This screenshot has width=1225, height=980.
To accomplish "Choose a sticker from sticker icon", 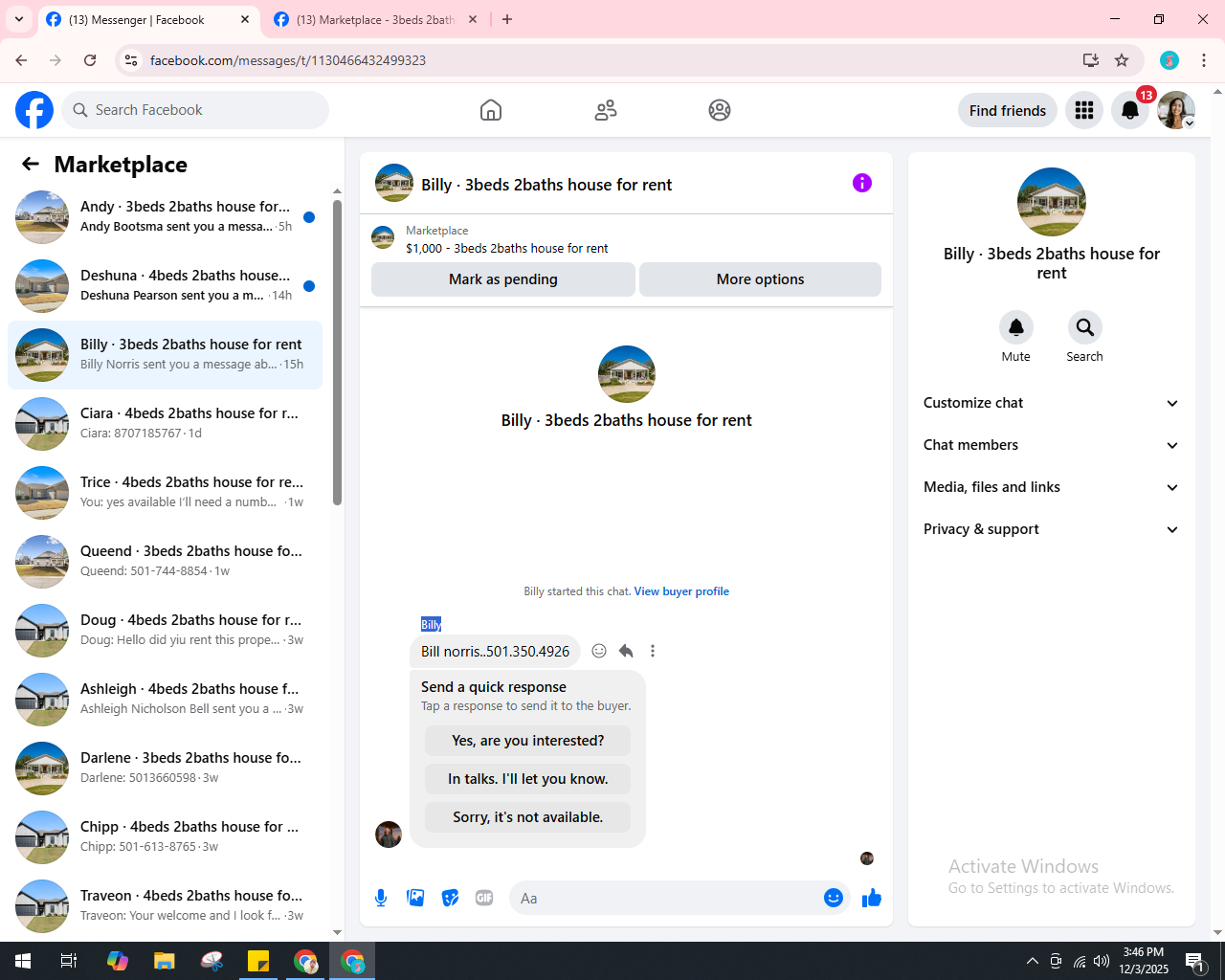I will click(450, 898).
